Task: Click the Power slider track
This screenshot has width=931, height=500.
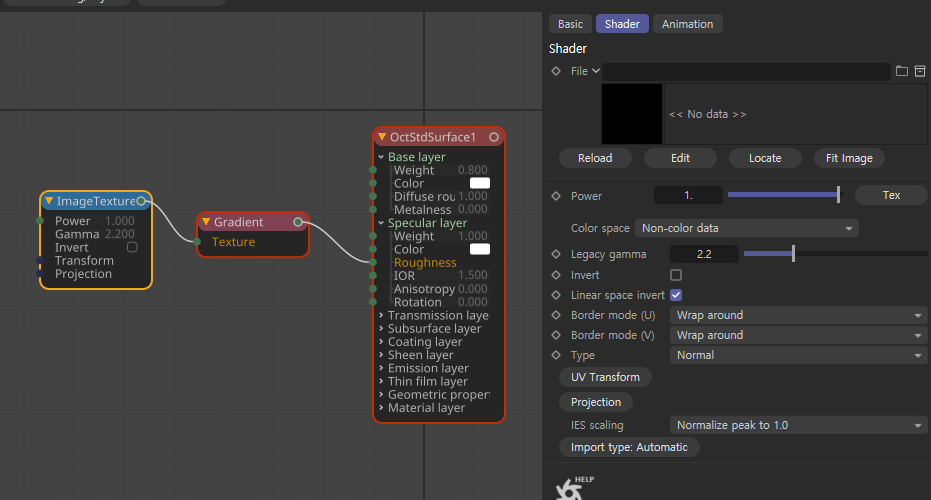Action: (784, 195)
